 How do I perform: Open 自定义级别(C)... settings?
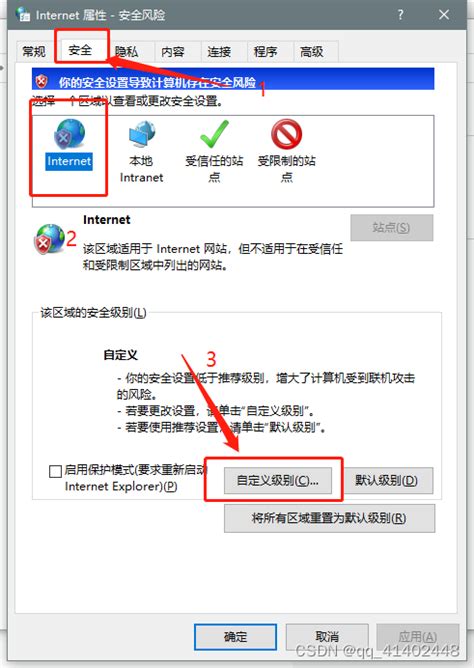click(x=278, y=481)
